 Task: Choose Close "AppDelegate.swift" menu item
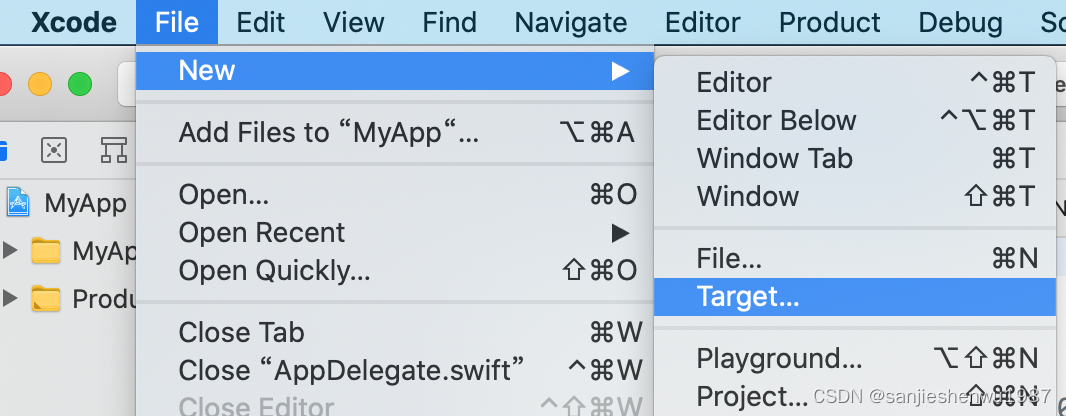coord(395,370)
